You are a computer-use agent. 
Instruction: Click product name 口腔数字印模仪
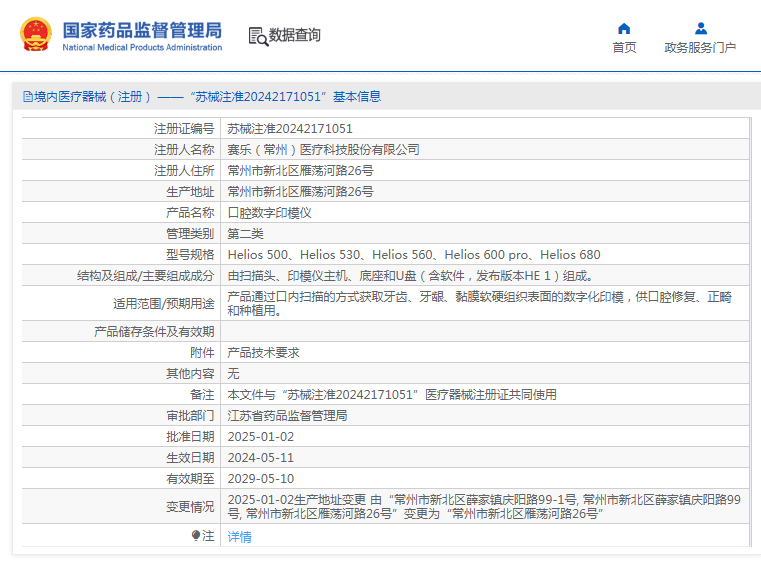[x=269, y=213]
